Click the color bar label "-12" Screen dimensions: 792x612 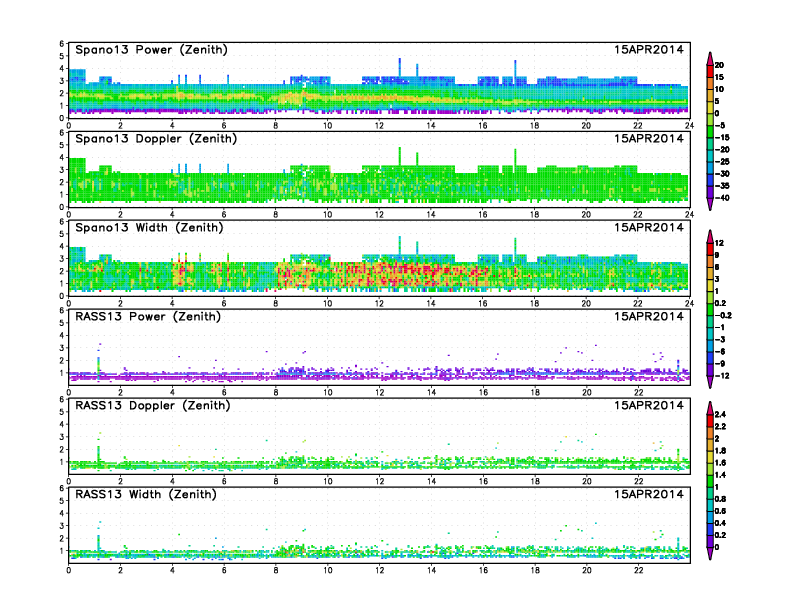click(x=722, y=376)
